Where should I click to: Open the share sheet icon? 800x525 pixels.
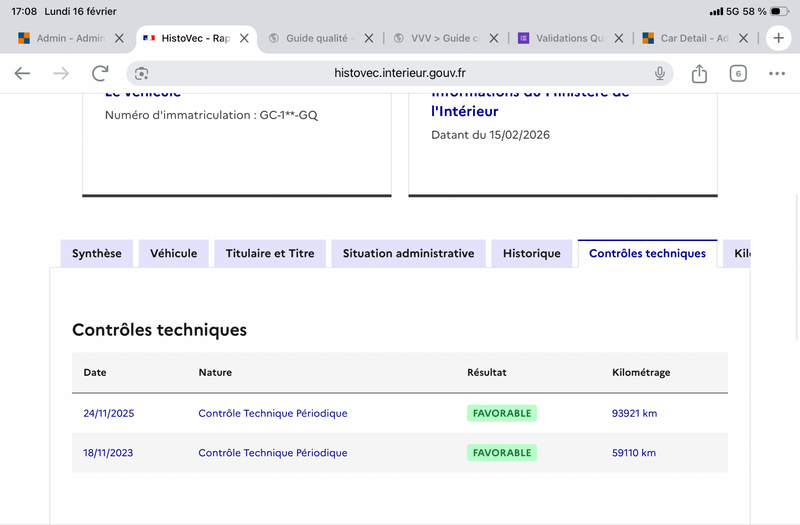point(699,73)
